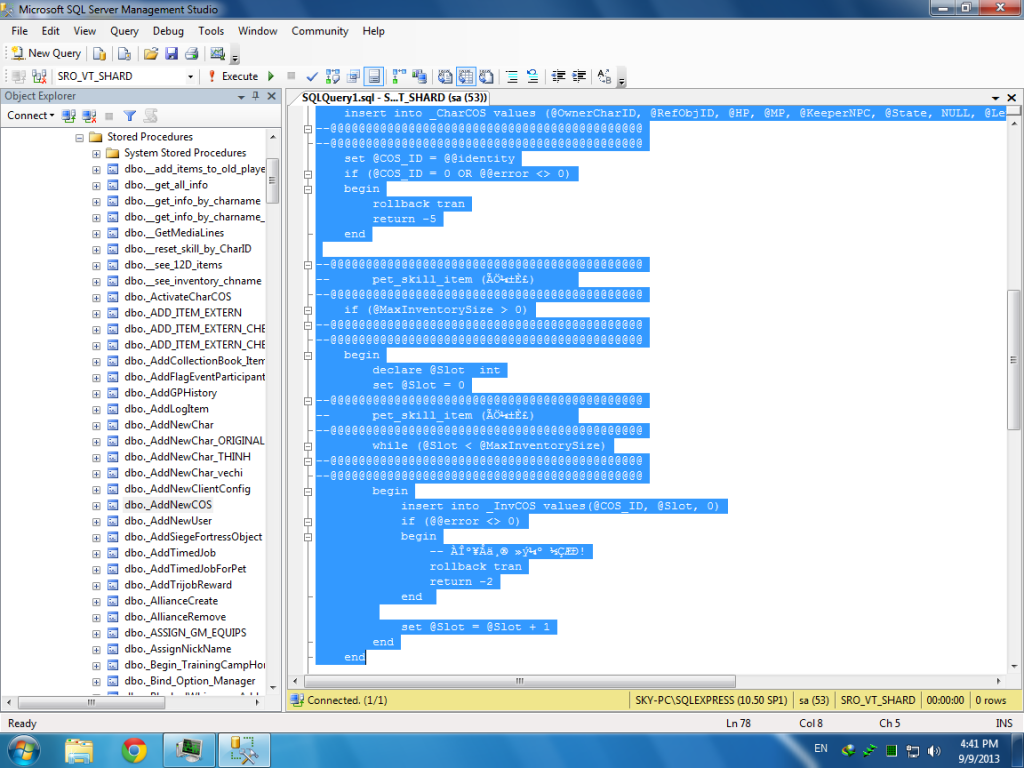The image size is (1024, 768).
Task: Click the green Debug play arrow
Action: (271, 76)
